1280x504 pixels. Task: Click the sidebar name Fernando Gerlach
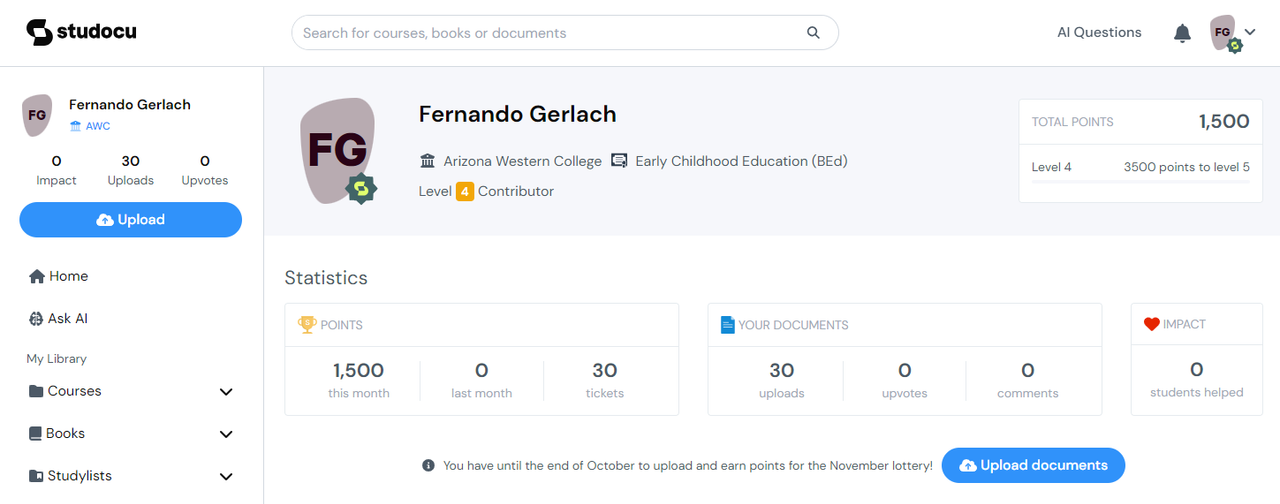[130, 104]
